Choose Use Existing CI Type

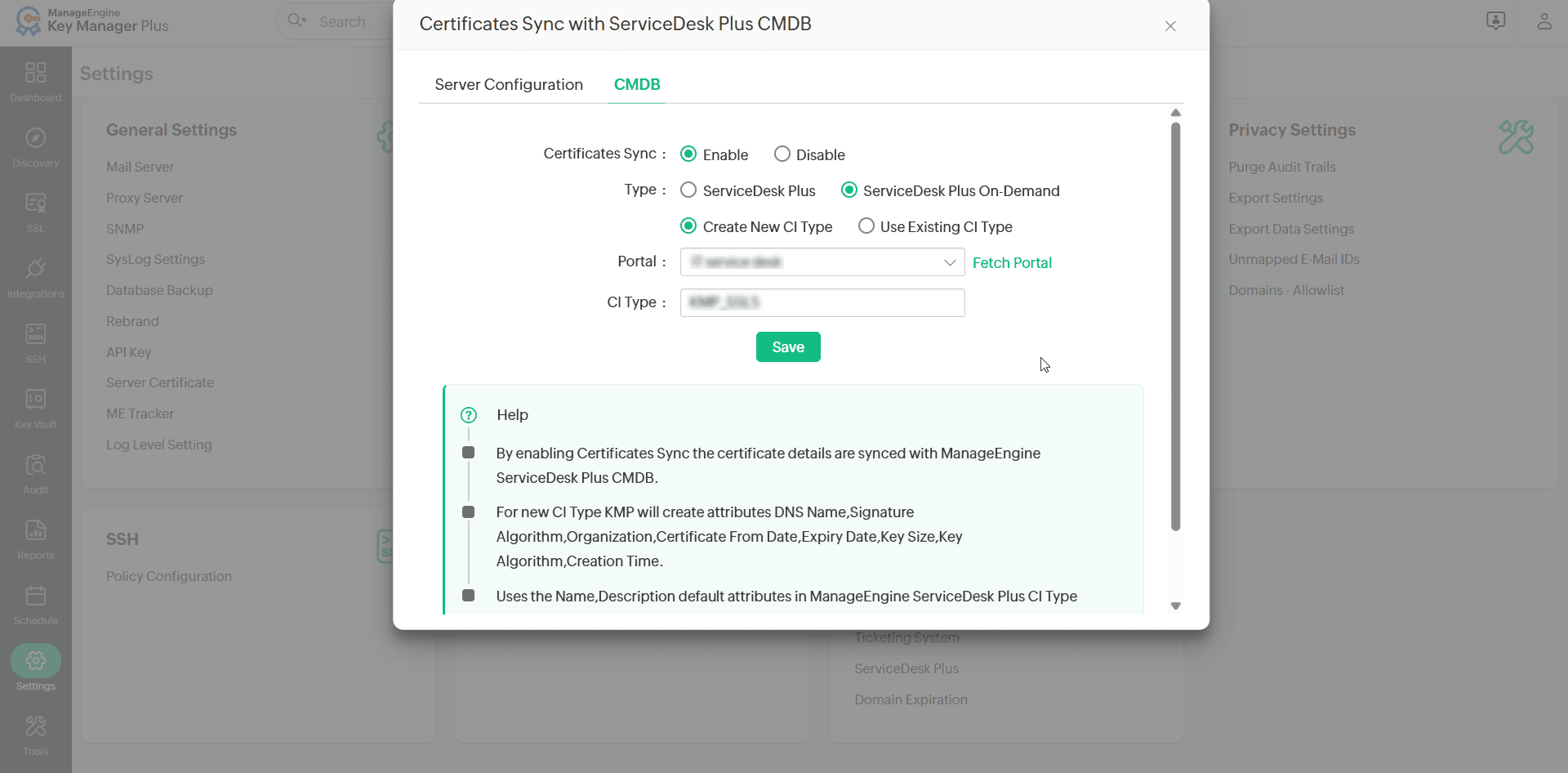pyautogui.click(x=866, y=226)
